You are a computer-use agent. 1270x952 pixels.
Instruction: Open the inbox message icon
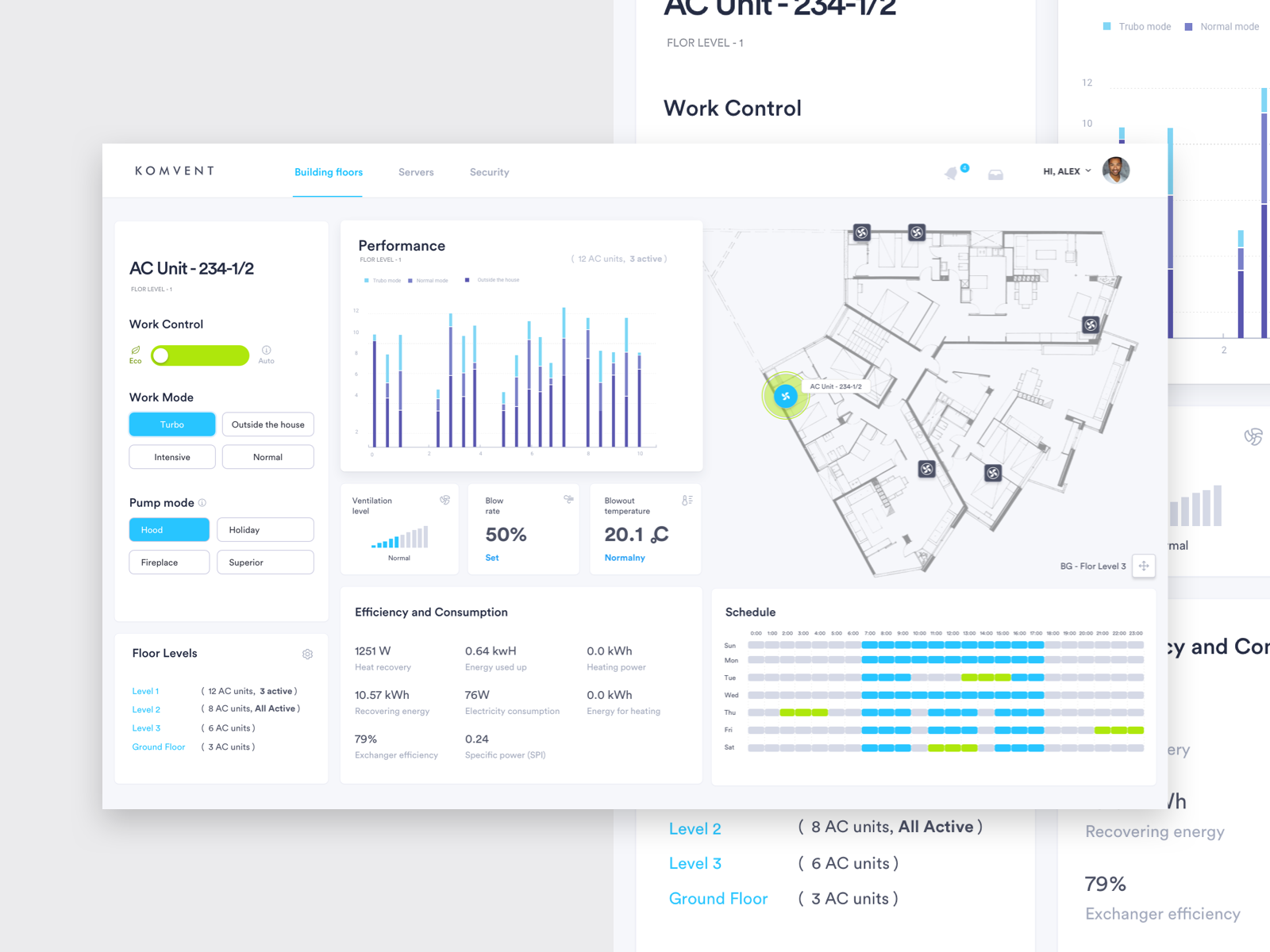(x=995, y=174)
